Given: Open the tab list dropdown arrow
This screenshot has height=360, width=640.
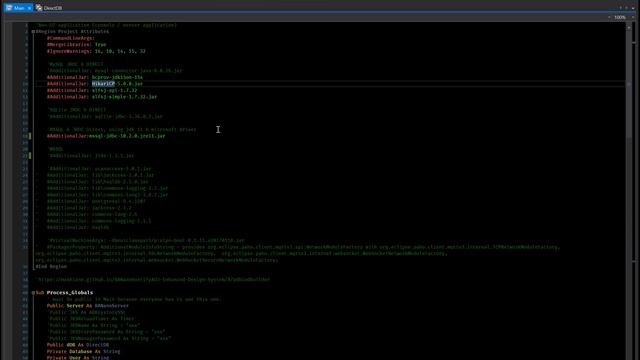Looking at the screenshot, I should tap(633, 8).
